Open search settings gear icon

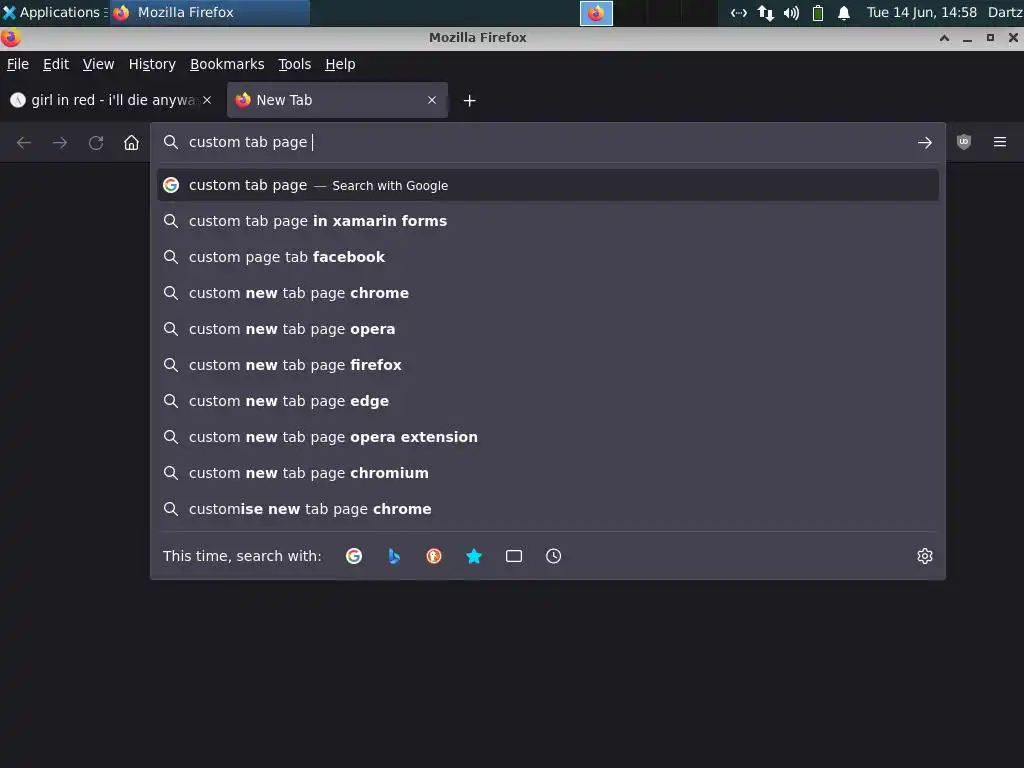[925, 556]
